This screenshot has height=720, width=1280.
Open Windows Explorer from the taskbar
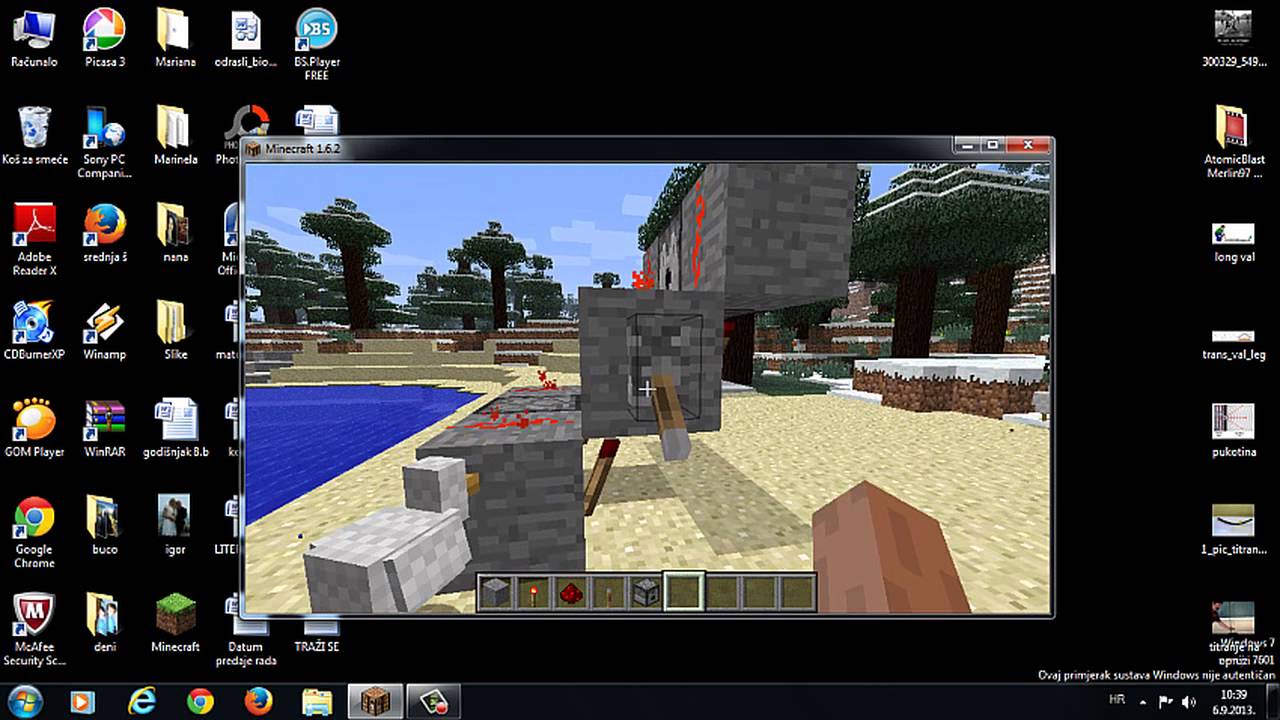pos(317,701)
